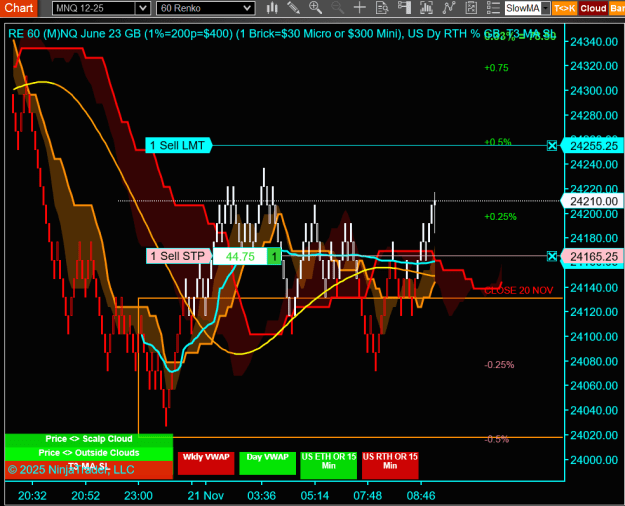Image resolution: width=625 pixels, height=506 pixels.
Task: Select the drawing tools pencil icon
Action: pos(293,8)
